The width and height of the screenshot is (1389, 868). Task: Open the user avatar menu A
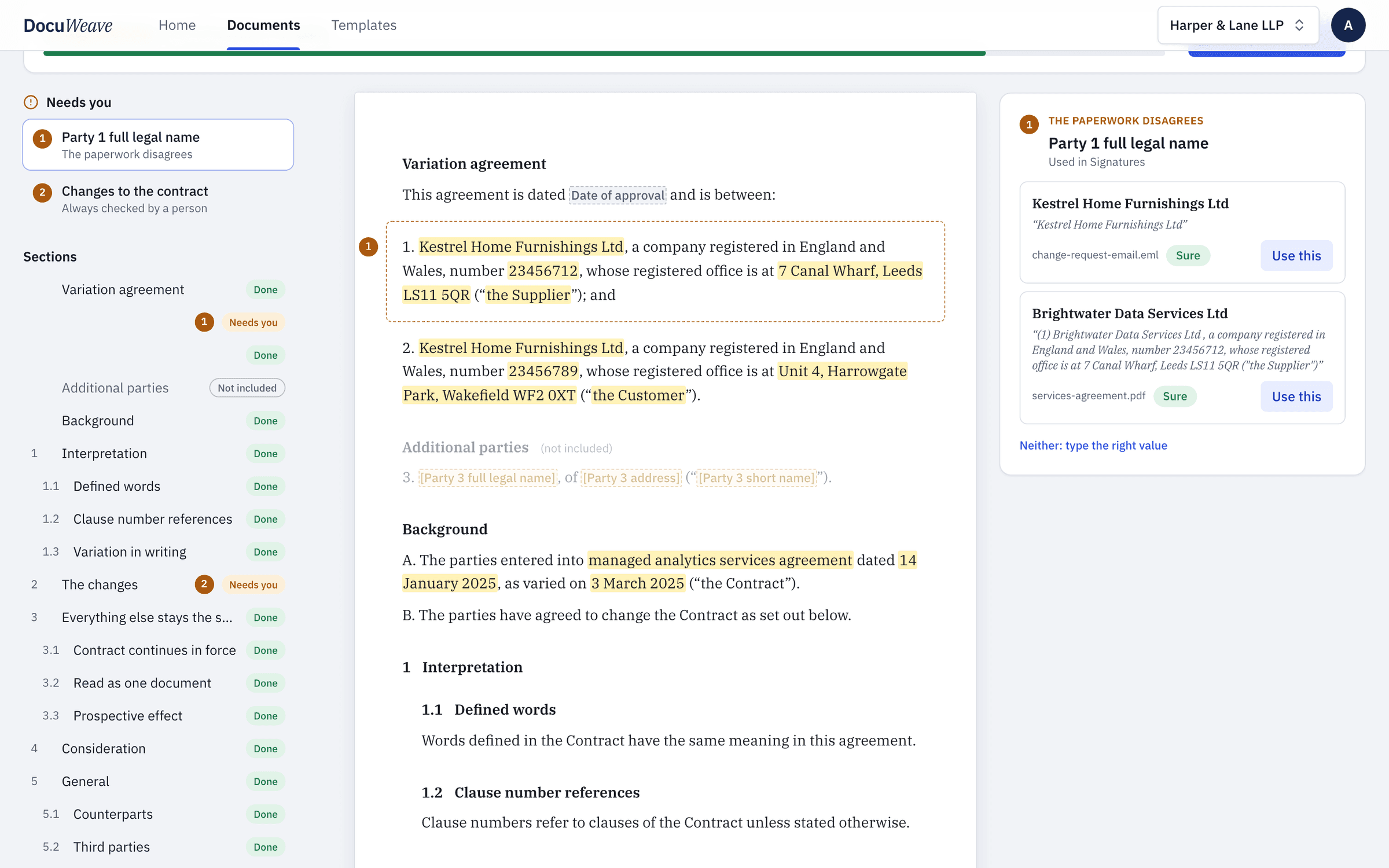pos(1348,25)
